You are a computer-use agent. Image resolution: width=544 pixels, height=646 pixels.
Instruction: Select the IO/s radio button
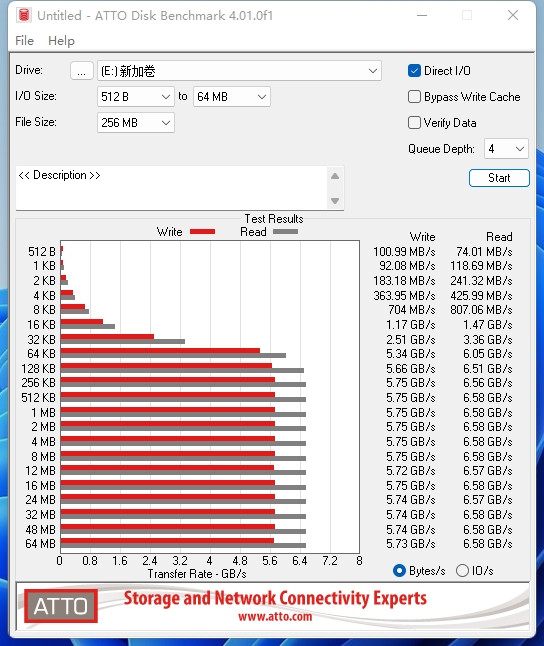tap(462, 571)
